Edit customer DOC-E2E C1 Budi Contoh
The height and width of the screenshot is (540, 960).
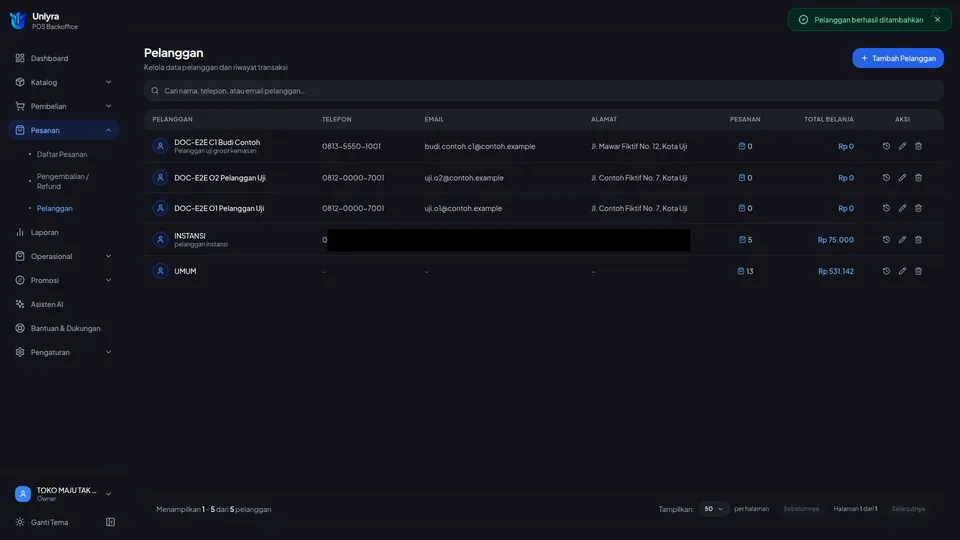(x=902, y=146)
